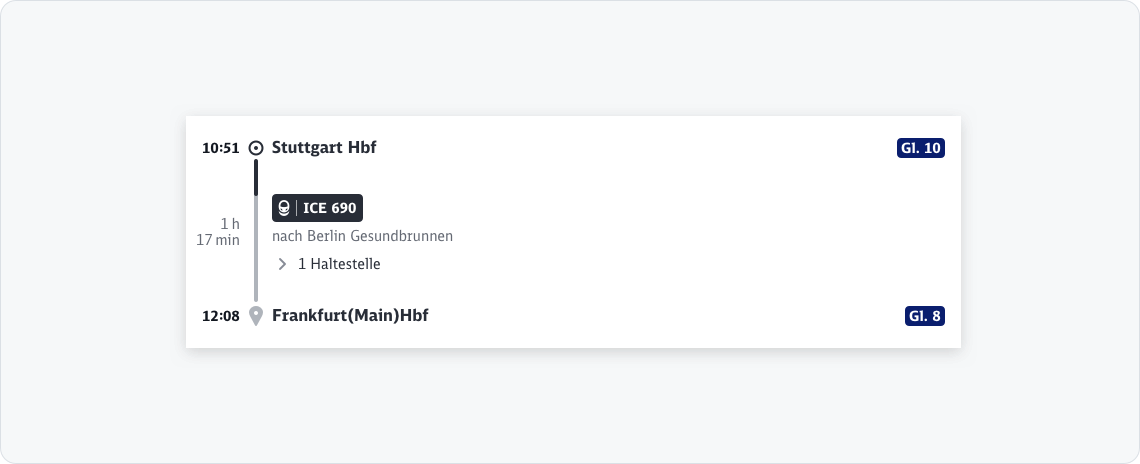Click the 'nach Berlin Gesundbrunnen' direction text
The image size is (1140, 464).
[x=362, y=237]
